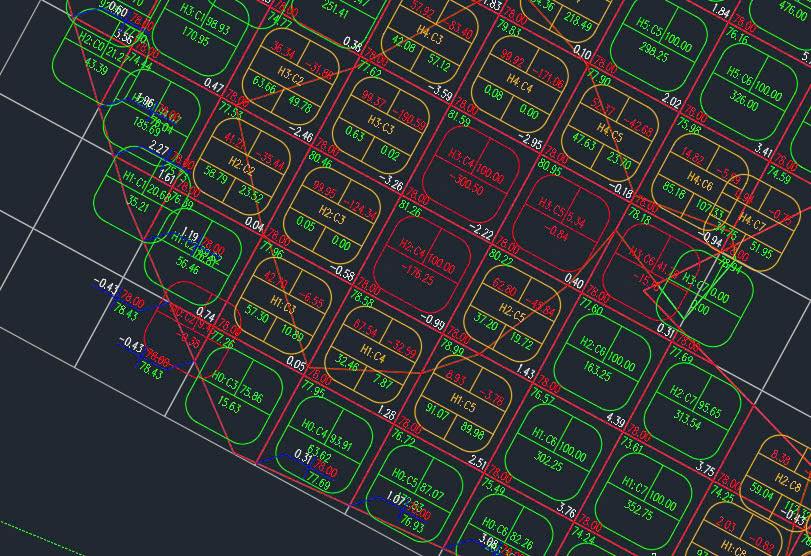The height and width of the screenshot is (556, 811).
Task: Select the green value 298.25
Action: tap(655, 54)
